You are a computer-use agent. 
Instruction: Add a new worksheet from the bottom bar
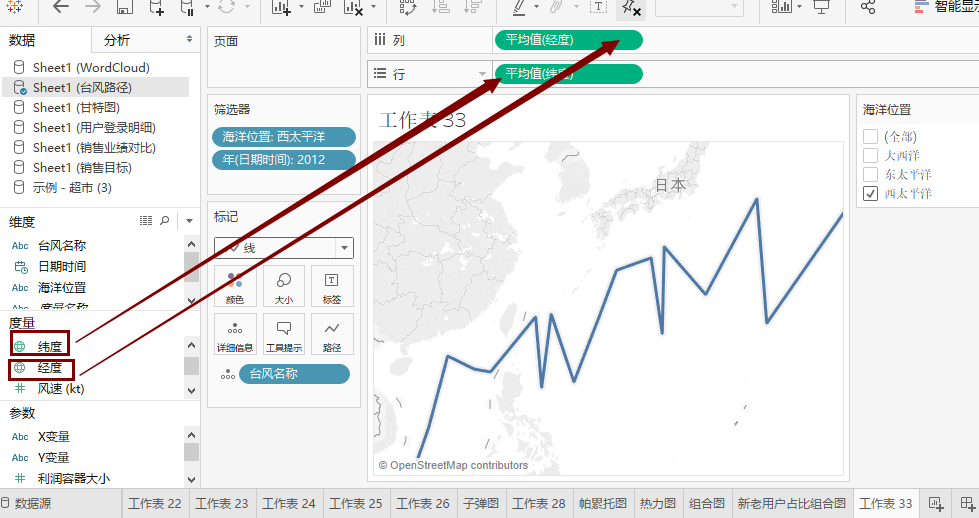click(x=935, y=504)
